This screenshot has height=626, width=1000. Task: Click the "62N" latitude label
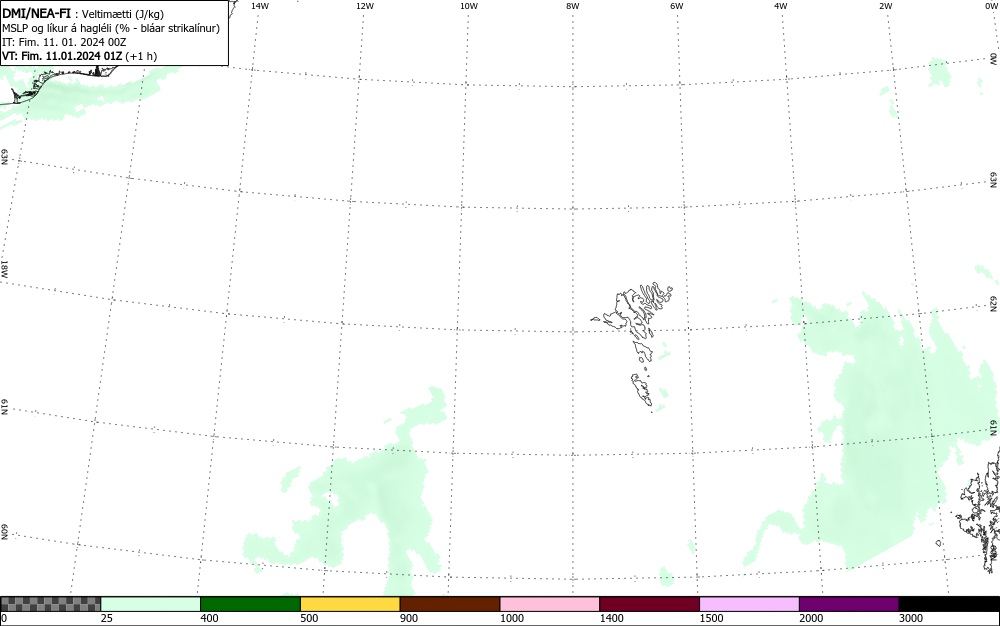point(994,304)
